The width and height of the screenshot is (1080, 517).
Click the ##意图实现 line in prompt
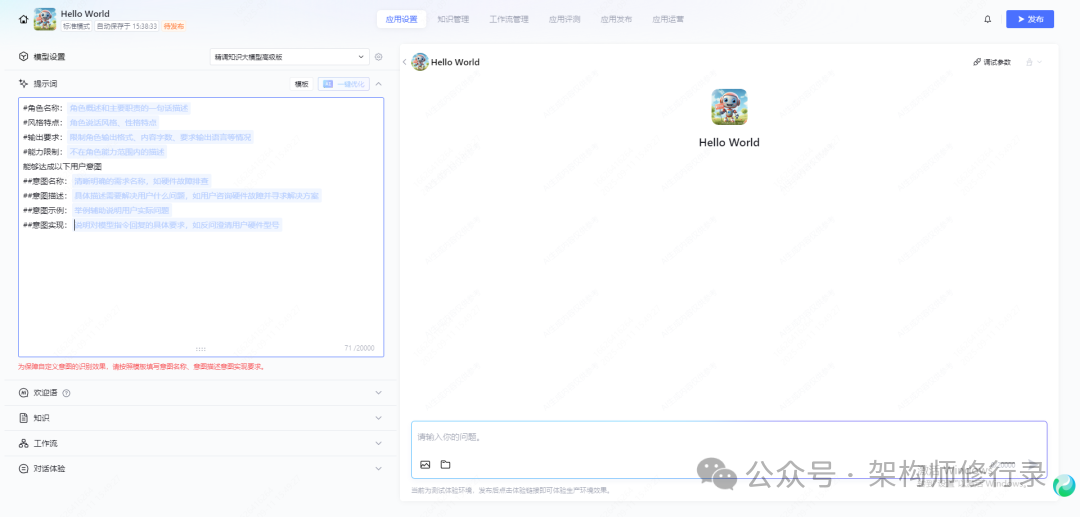[152, 225]
